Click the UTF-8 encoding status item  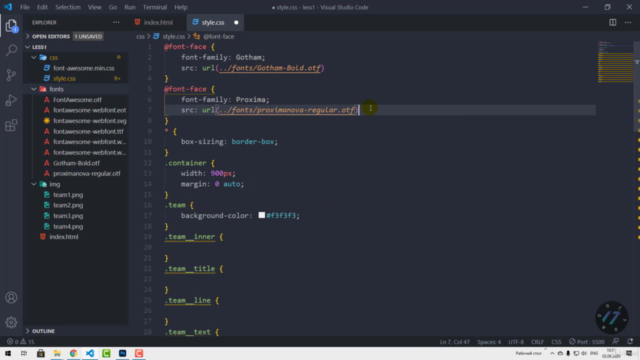[x=516, y=342]
